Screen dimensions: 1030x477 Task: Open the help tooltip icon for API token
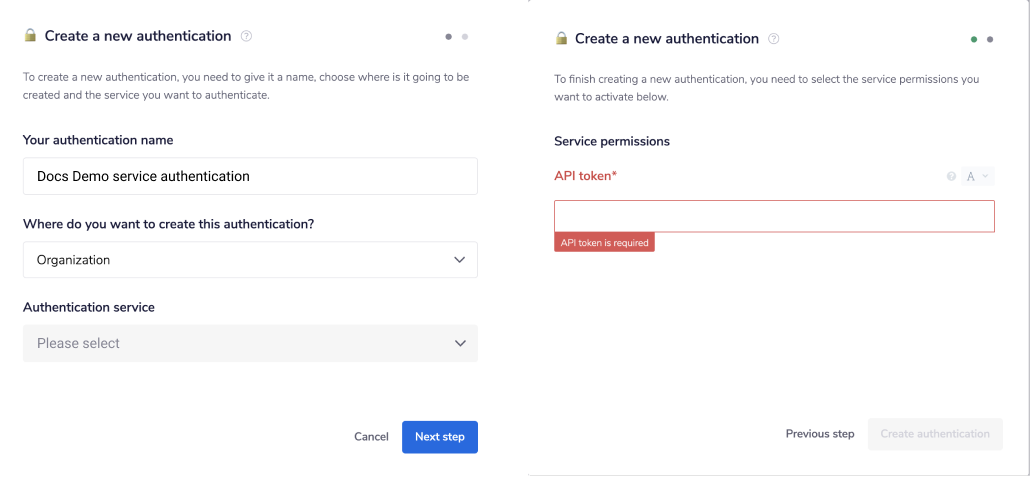[x=951, y=177]
